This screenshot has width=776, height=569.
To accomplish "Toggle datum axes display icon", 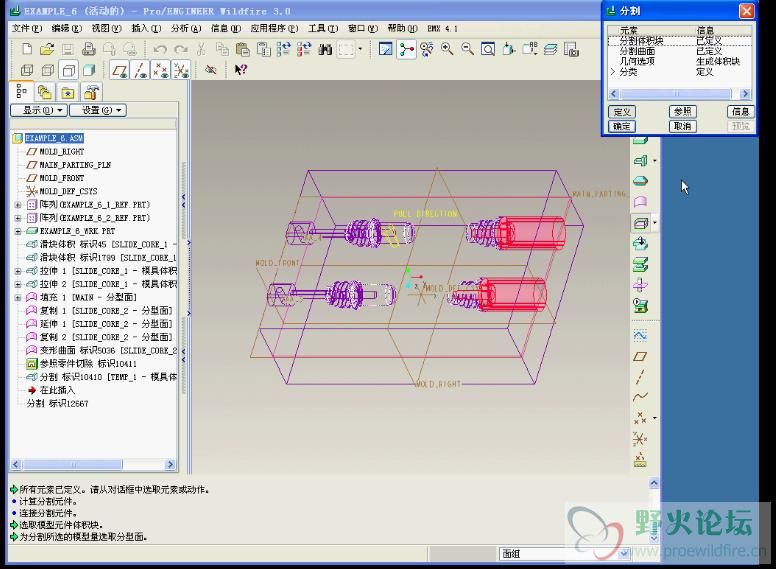I will pos(140,70).
